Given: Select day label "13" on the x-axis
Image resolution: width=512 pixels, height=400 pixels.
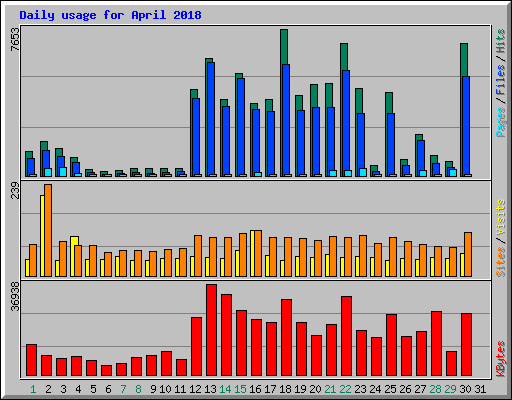Looking at the screenshot, I should click(x=210, y=389).
